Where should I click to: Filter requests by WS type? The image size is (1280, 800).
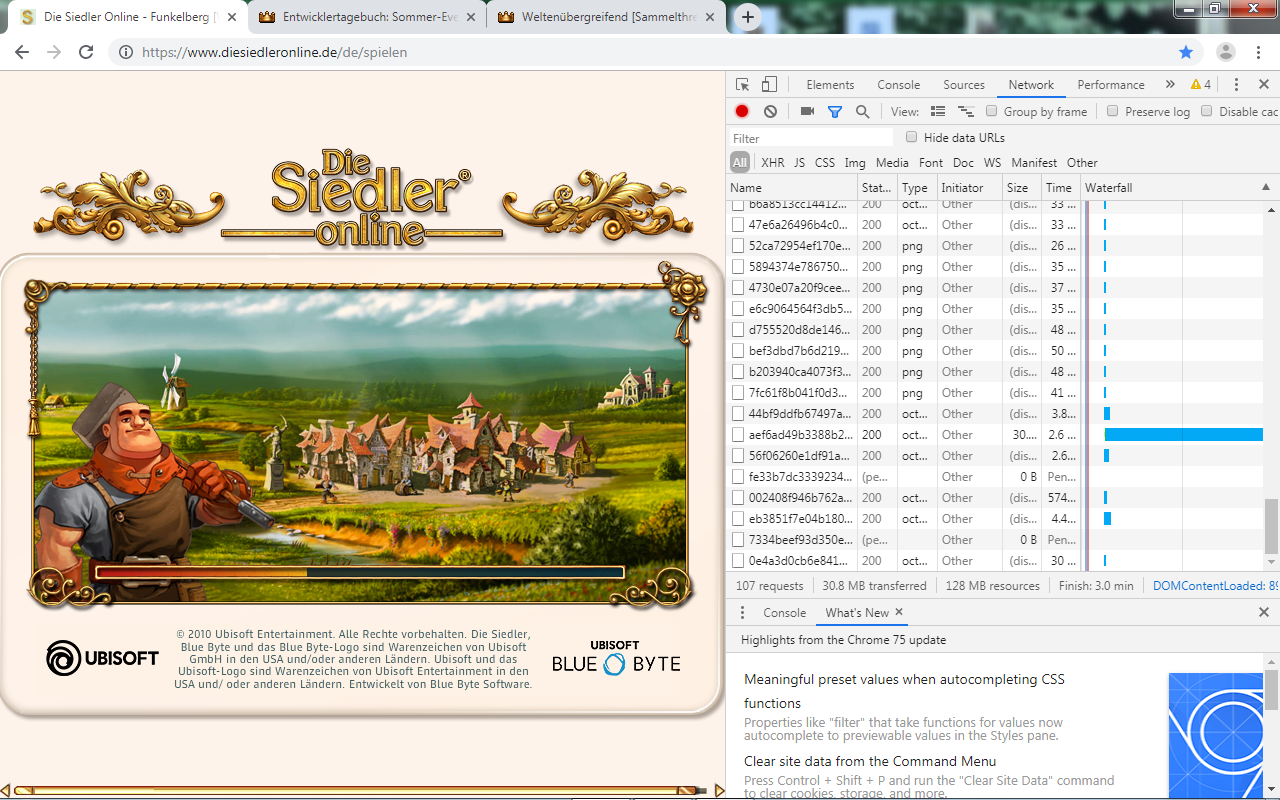[992, 163]
